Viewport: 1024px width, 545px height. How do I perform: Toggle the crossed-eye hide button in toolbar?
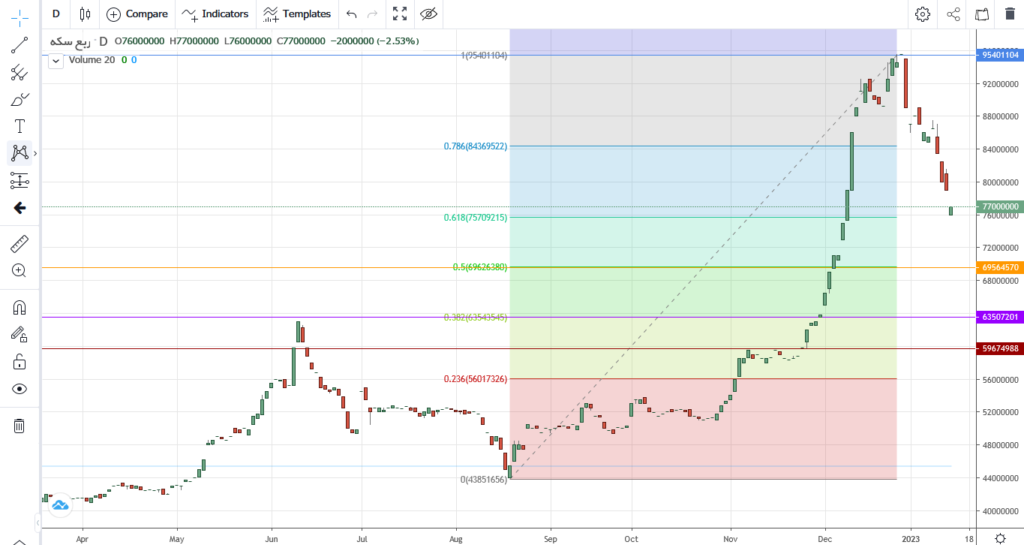pyautogui.click(x=428, y=14)
